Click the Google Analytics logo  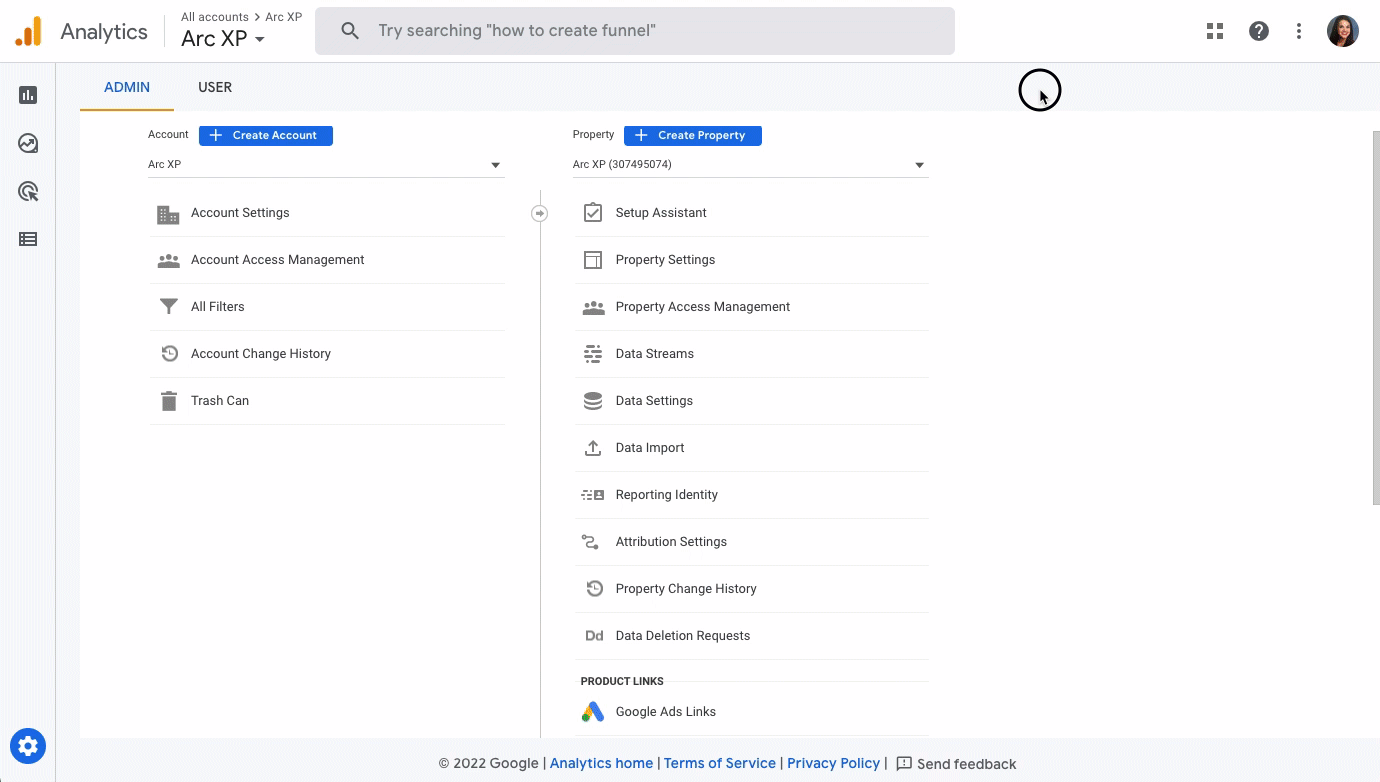coord(28,32)
